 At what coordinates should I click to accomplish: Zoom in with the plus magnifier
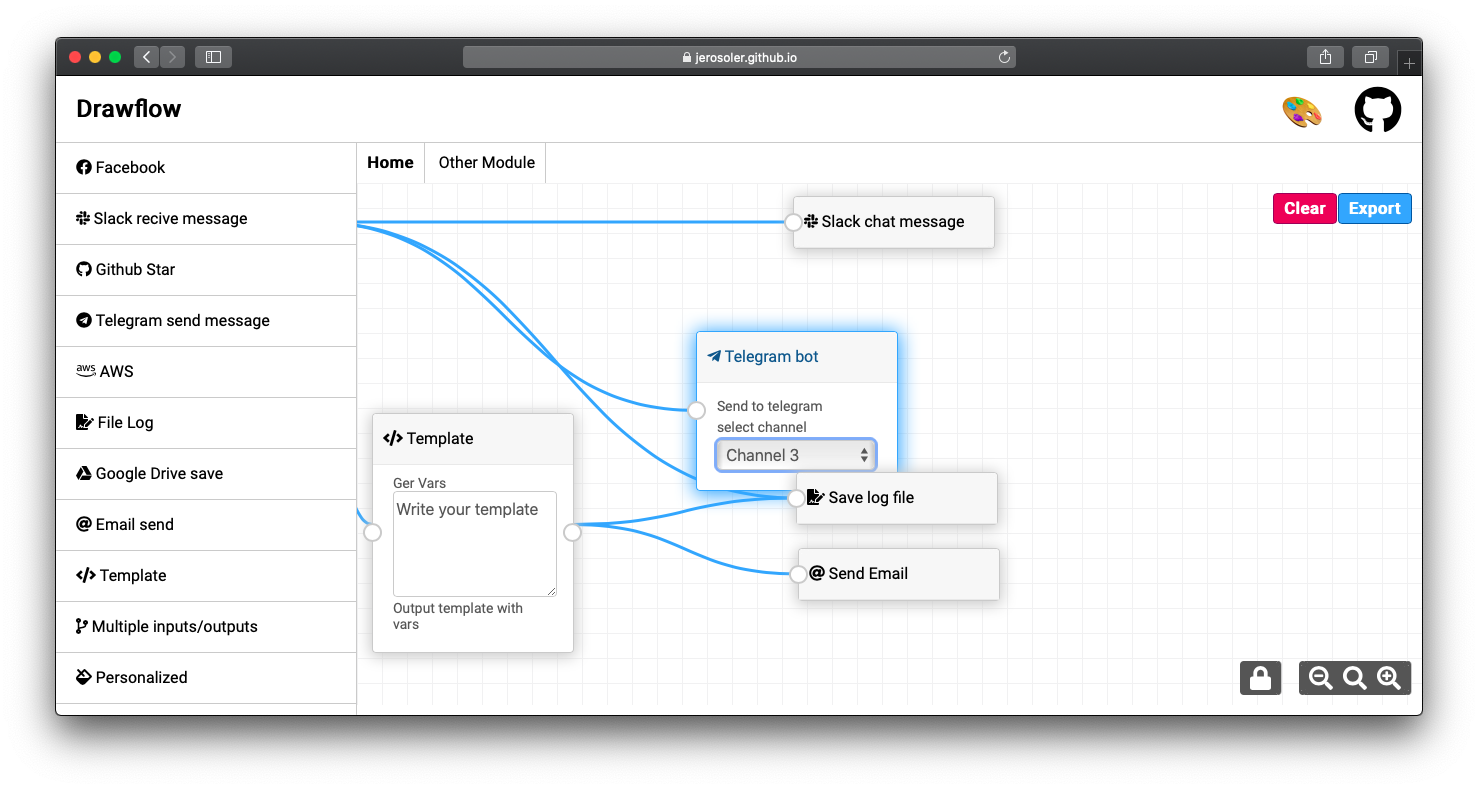coord(1388,678)
